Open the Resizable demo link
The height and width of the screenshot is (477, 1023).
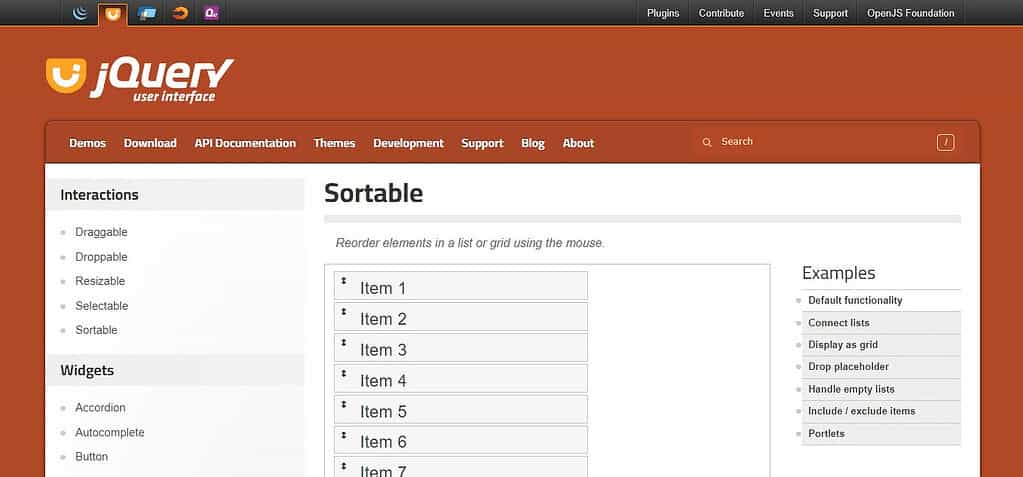coord(100,281)
